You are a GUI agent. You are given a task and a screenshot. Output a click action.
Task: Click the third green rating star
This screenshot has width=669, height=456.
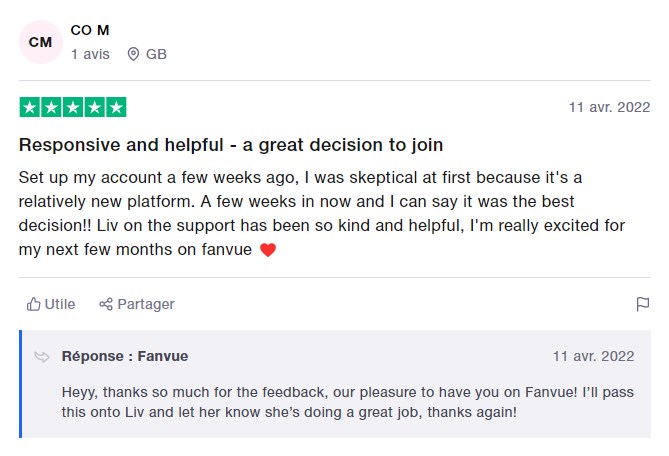coord(73,107)
